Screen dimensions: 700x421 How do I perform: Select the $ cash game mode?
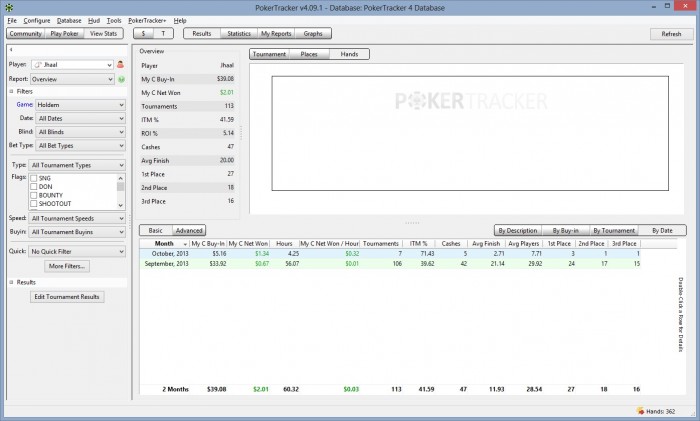coord(143,33)
